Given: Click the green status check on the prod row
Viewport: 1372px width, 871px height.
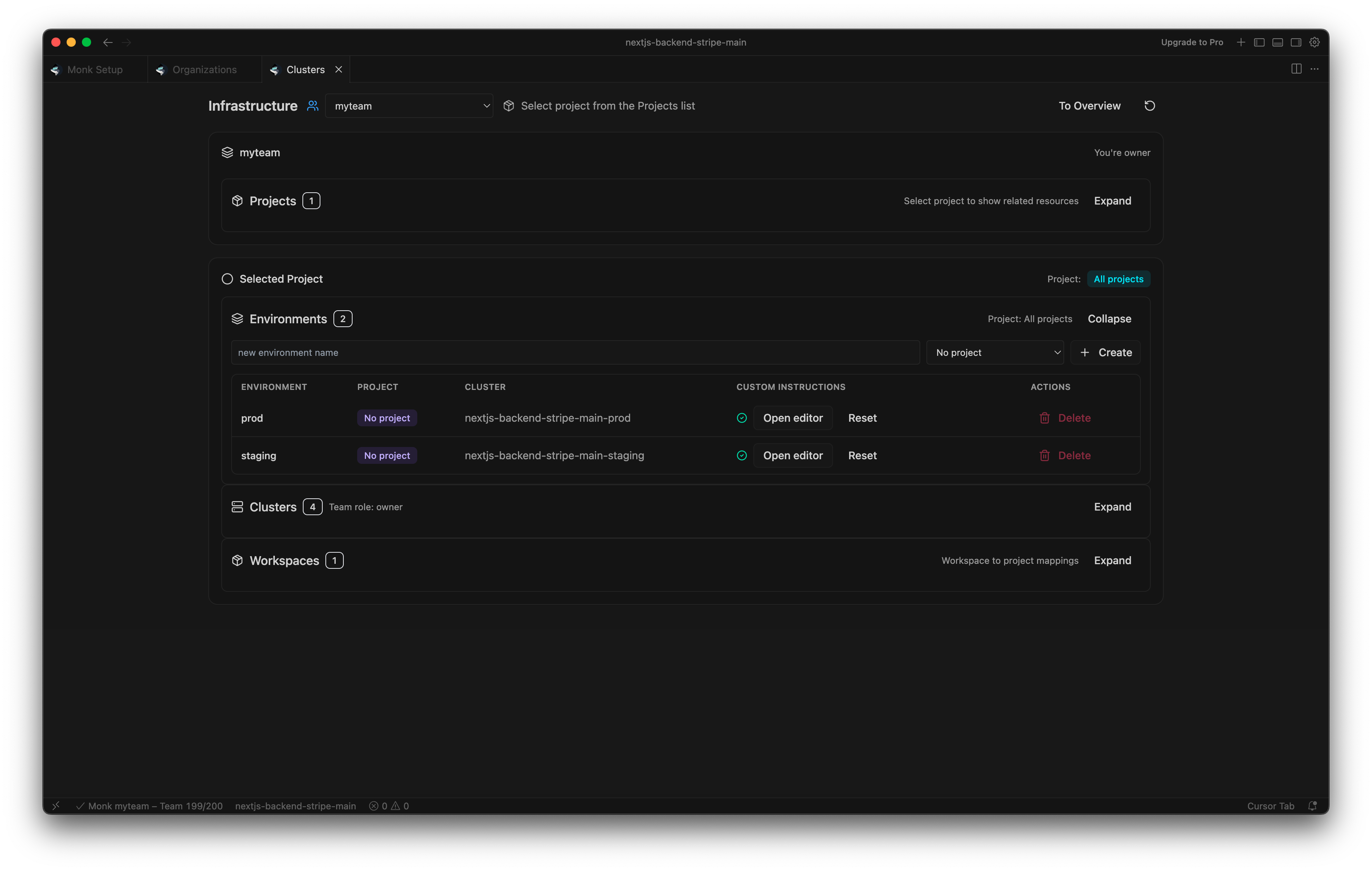Looking at the screenshot, I should pos(741,418).
